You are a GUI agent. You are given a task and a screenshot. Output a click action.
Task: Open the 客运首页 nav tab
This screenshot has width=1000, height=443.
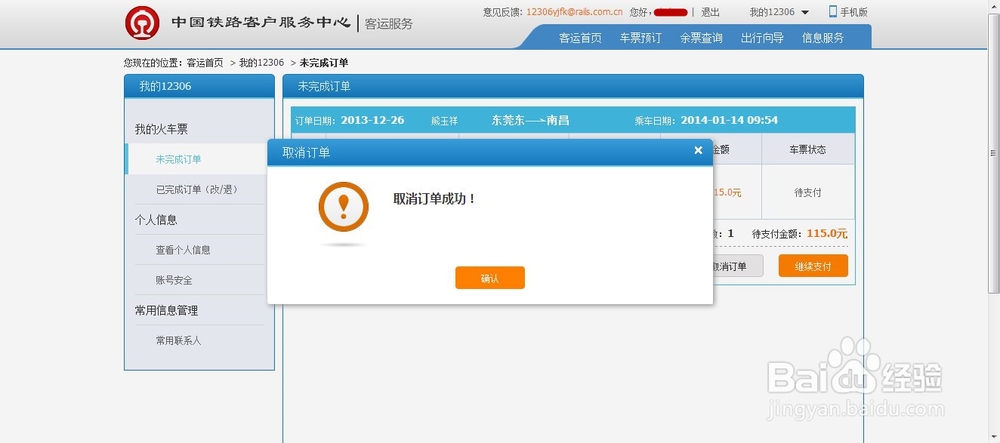[580, 38]
